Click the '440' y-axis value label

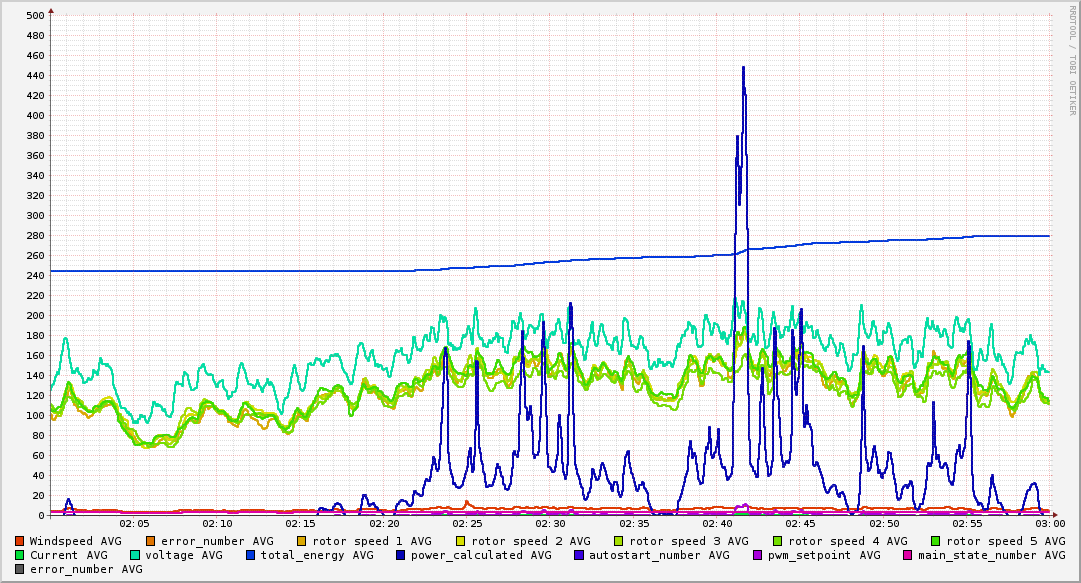click(35, 75)
